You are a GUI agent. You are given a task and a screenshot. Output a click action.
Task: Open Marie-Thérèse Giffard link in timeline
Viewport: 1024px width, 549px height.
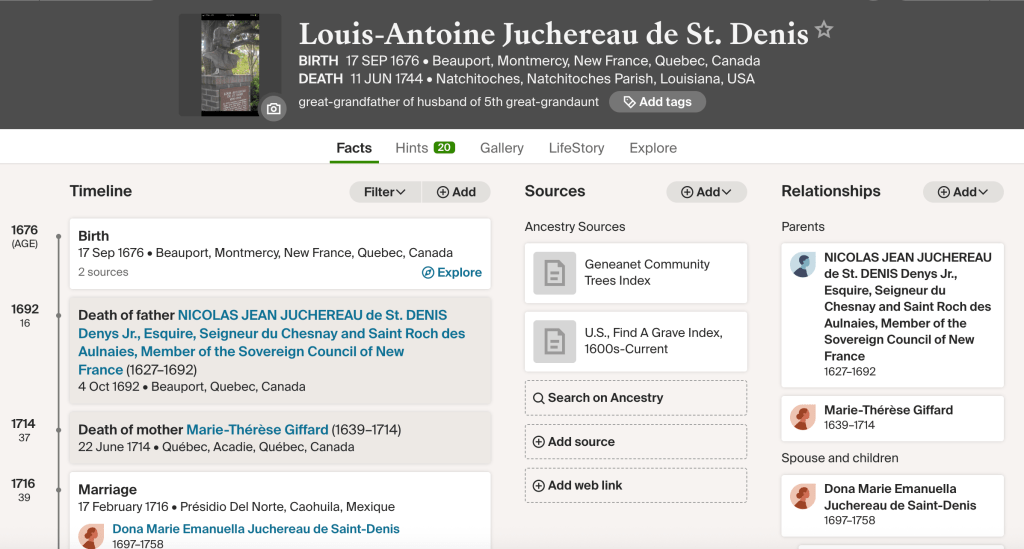click(x=257, y=430)
